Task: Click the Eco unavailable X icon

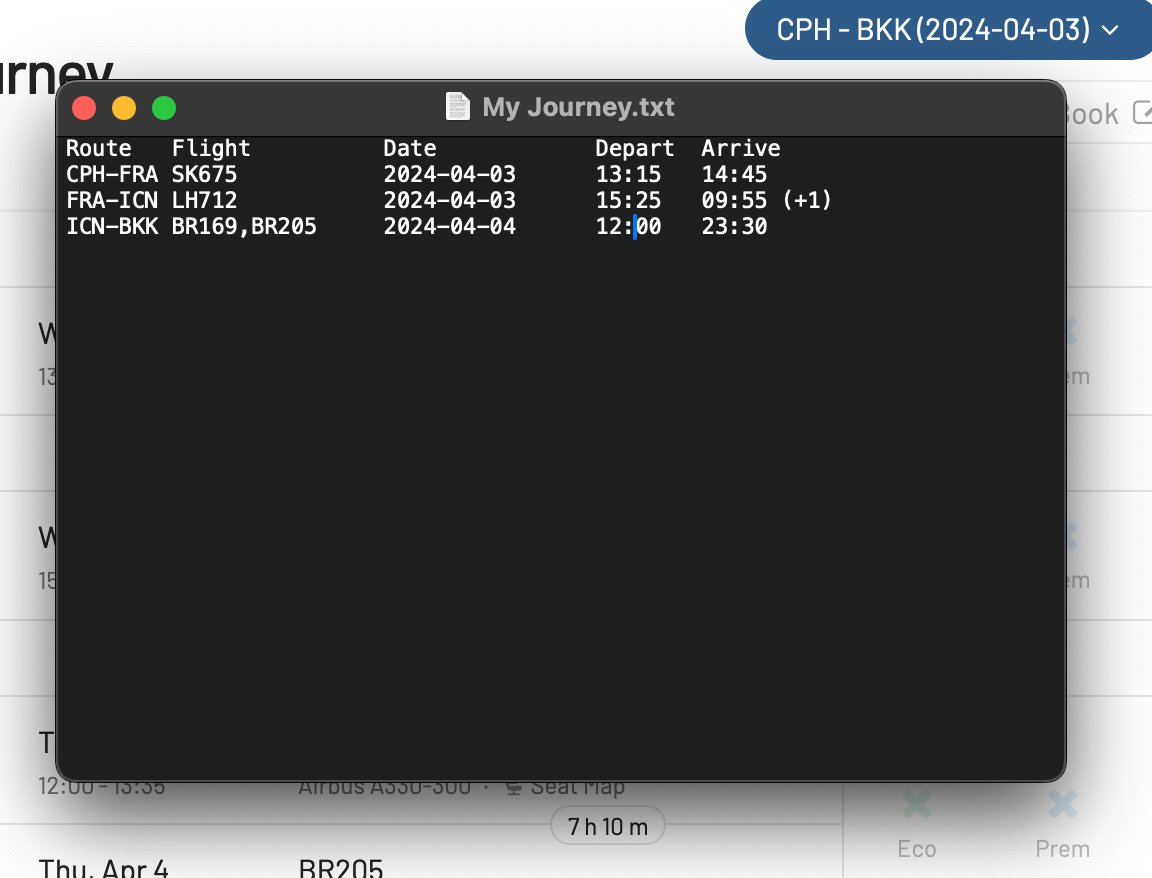Action: point(916,803)
